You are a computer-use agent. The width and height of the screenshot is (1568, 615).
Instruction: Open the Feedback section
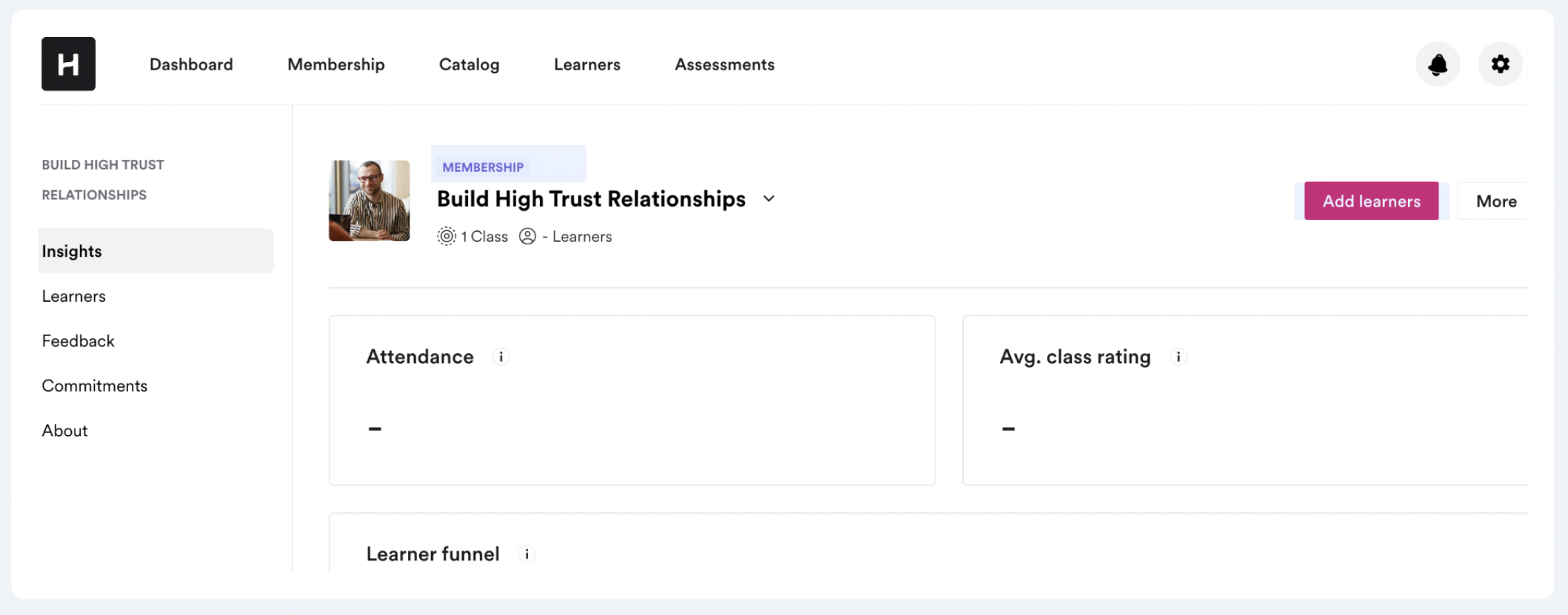coord(78,340)
